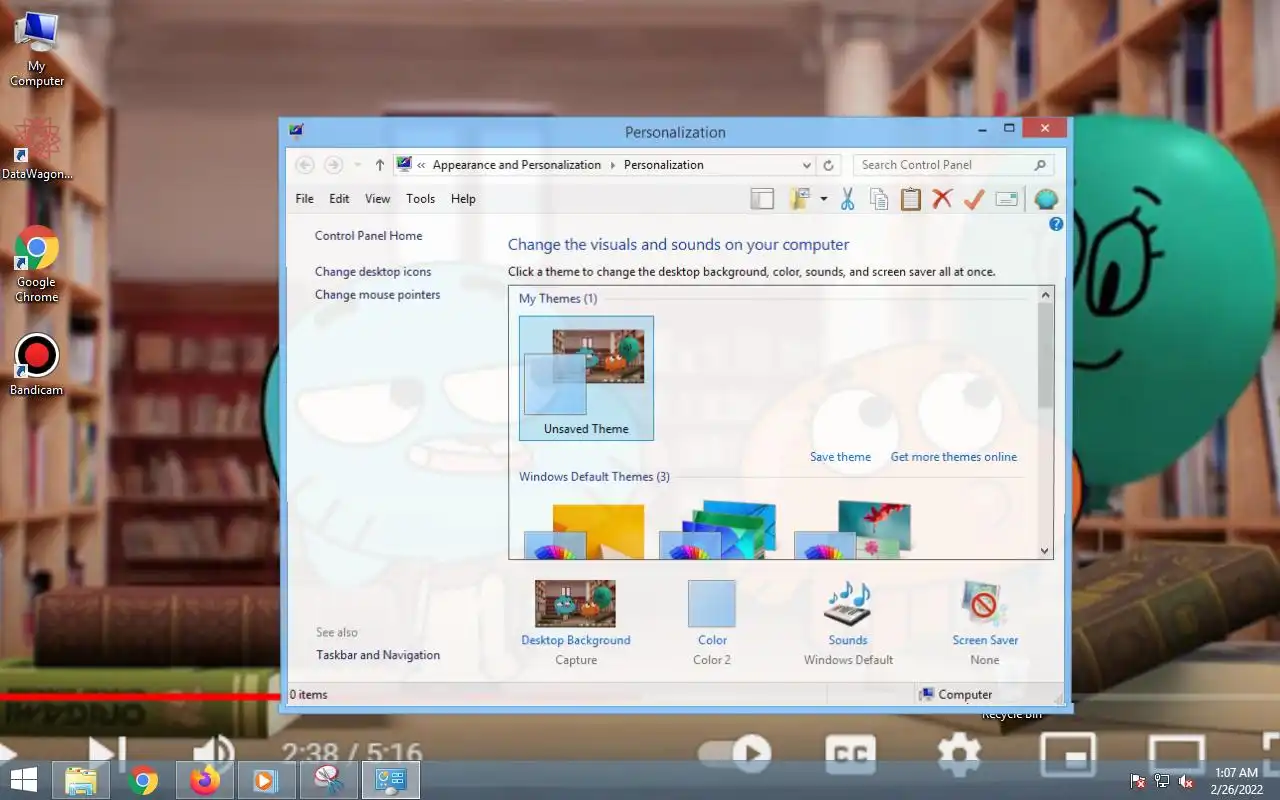The width and height of the screenshot is (1280, 800).
Task: Expand the arrow after Appearance and Personalization
Action: click(613, 165)
